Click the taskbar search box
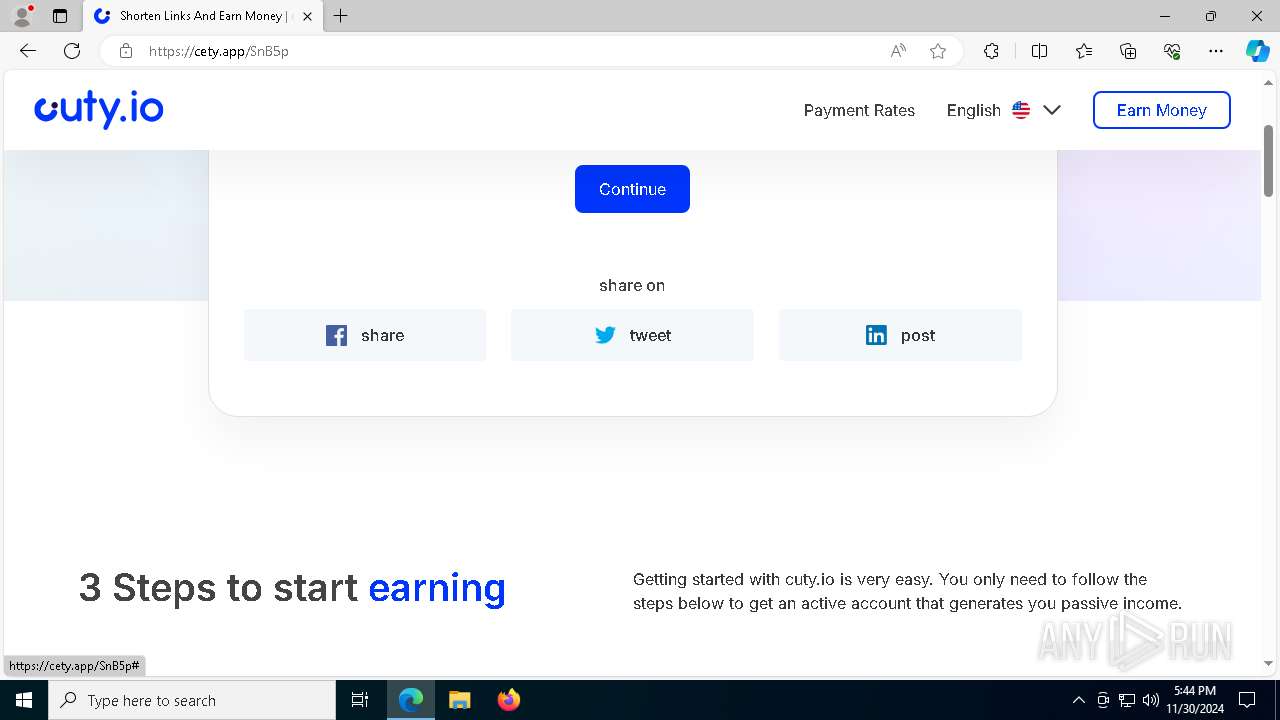This screenshot has height=720, width=1280. pos(192,700)
